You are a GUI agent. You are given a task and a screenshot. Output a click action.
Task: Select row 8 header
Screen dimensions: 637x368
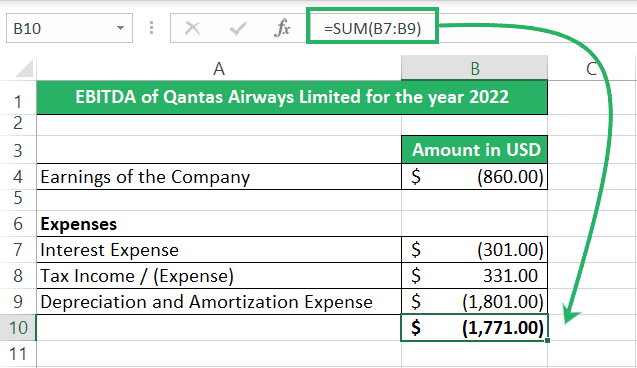[x=18, y=275]
